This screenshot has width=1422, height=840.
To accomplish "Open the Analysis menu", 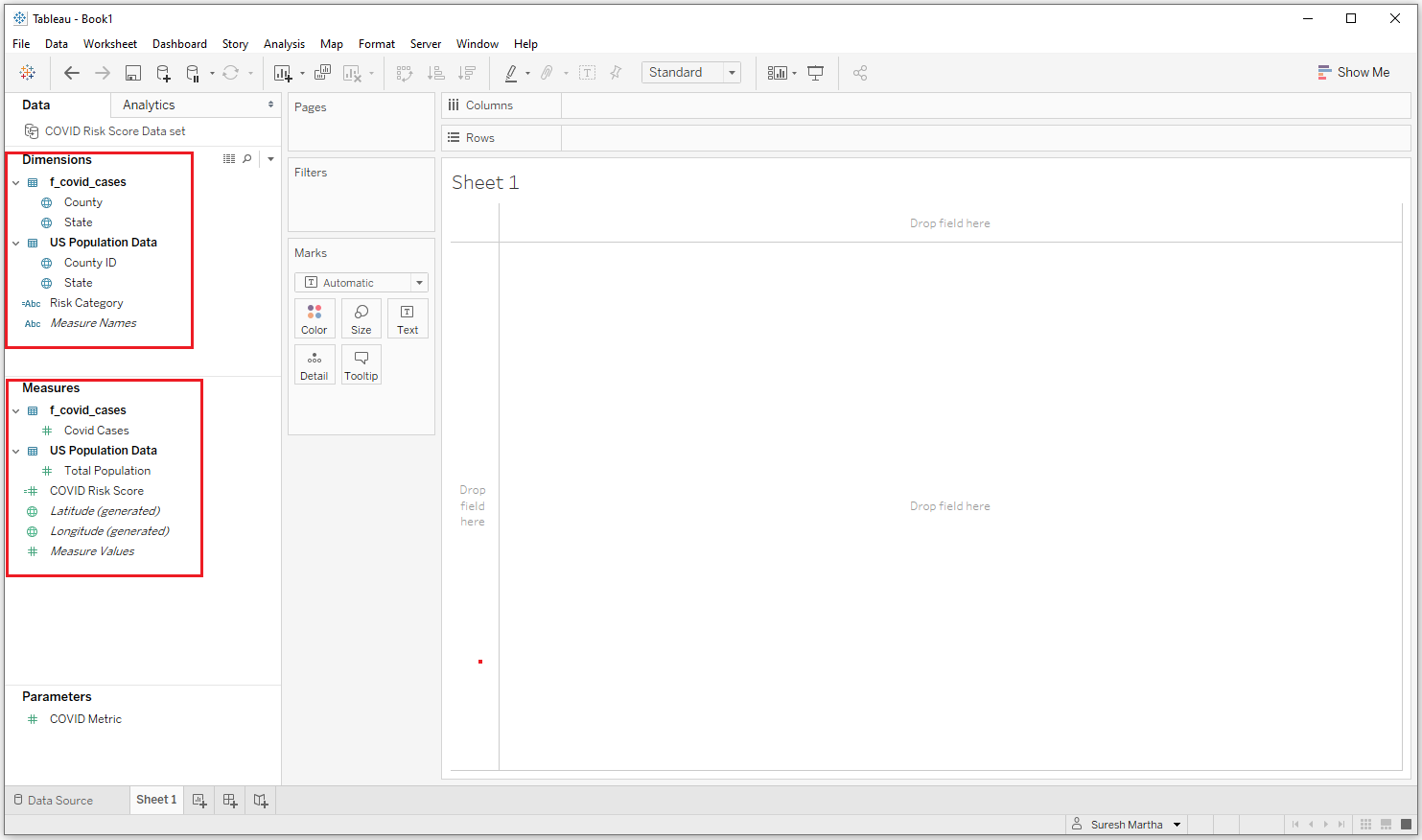I will 284,43.
